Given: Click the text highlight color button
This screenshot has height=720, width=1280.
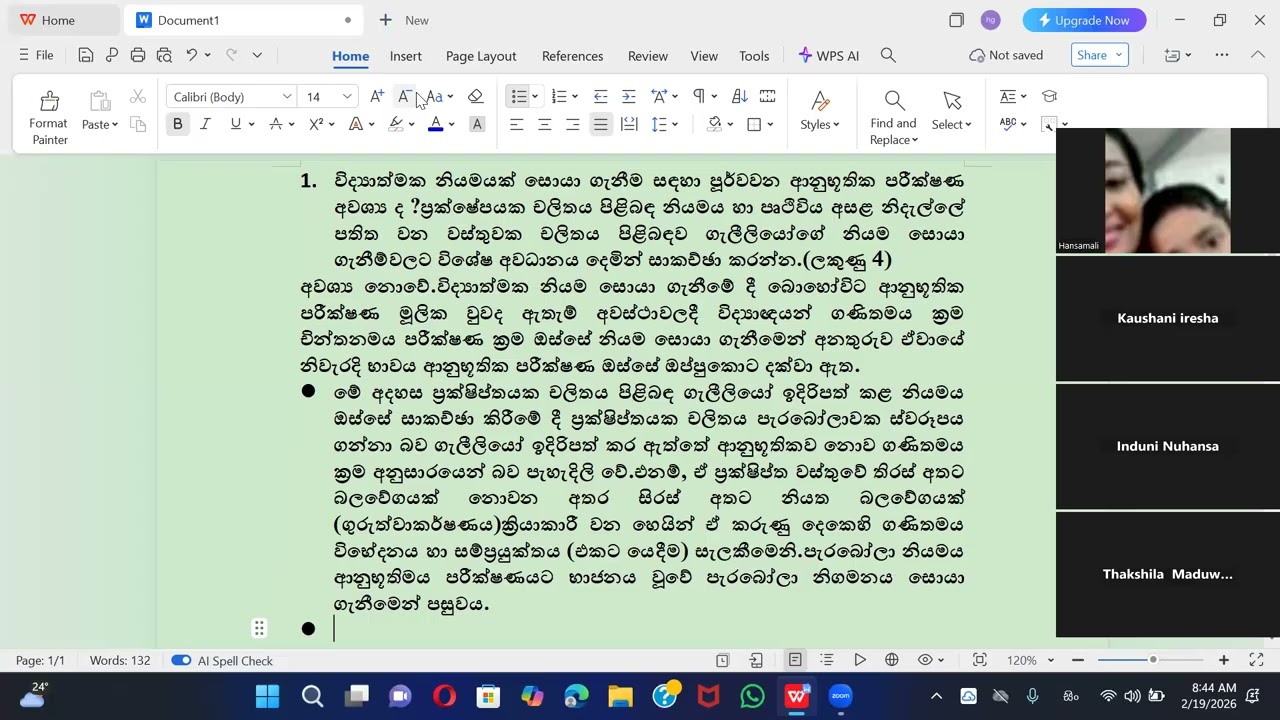Looking at the screenshot, I should (396, 124).
